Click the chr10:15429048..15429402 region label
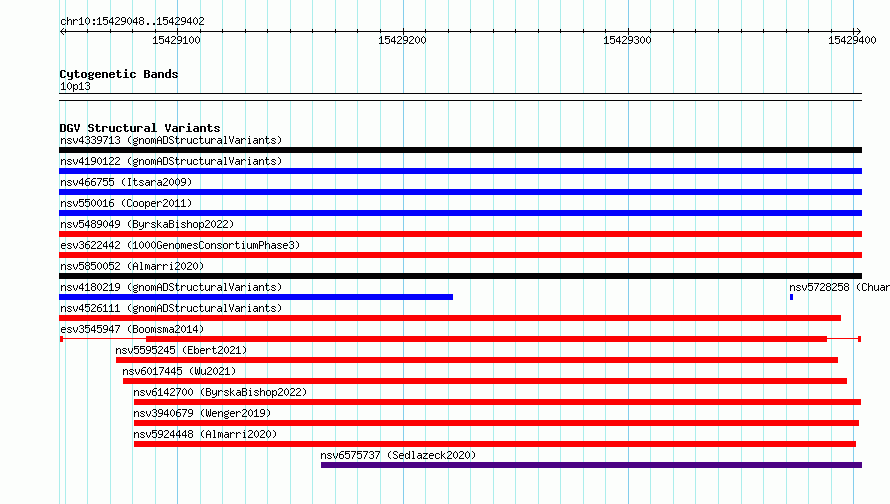 [132, 21]
